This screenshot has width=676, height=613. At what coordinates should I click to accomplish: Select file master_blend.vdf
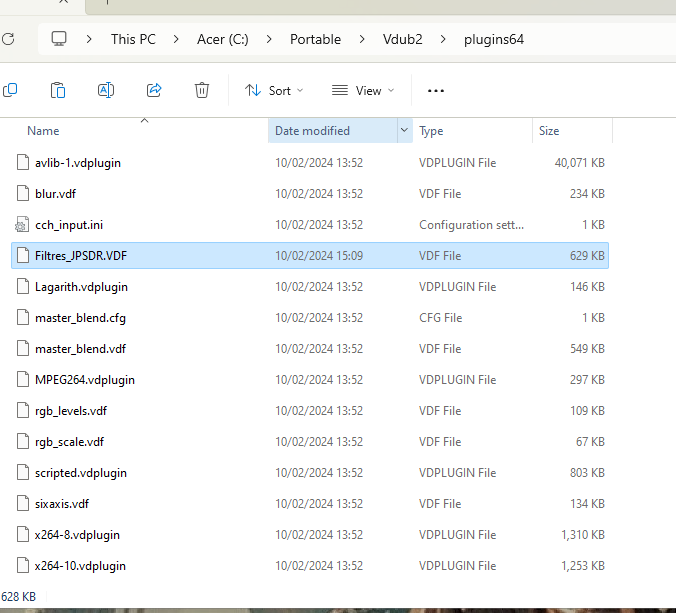310,349
